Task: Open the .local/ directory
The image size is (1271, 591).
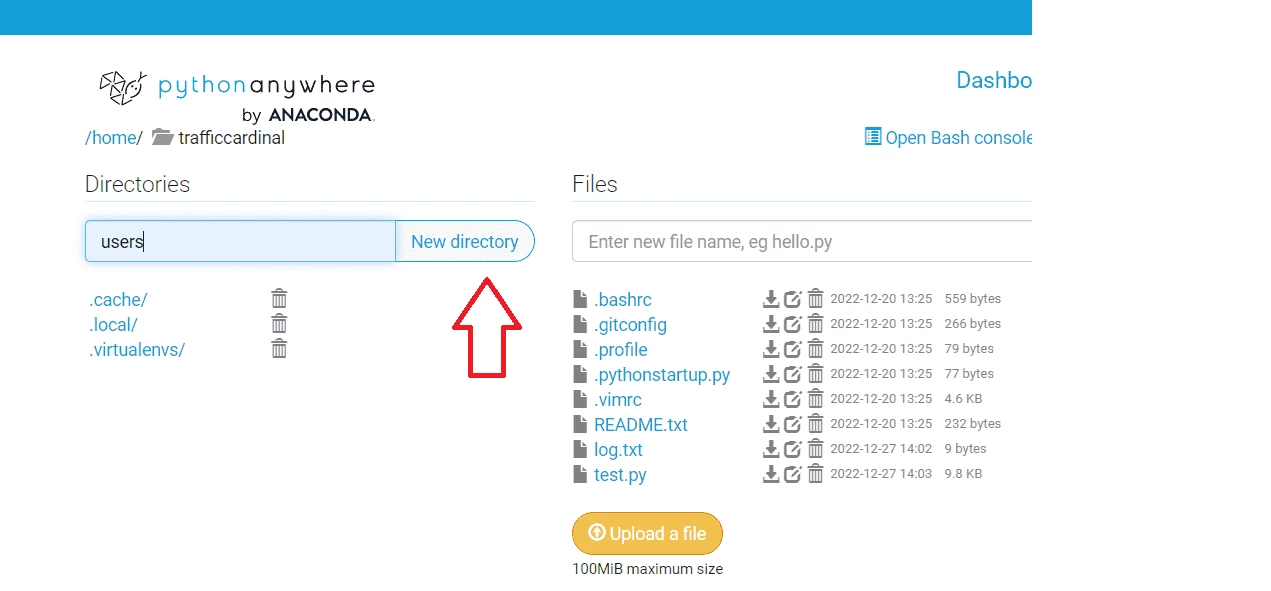Action: click(113, 325)
